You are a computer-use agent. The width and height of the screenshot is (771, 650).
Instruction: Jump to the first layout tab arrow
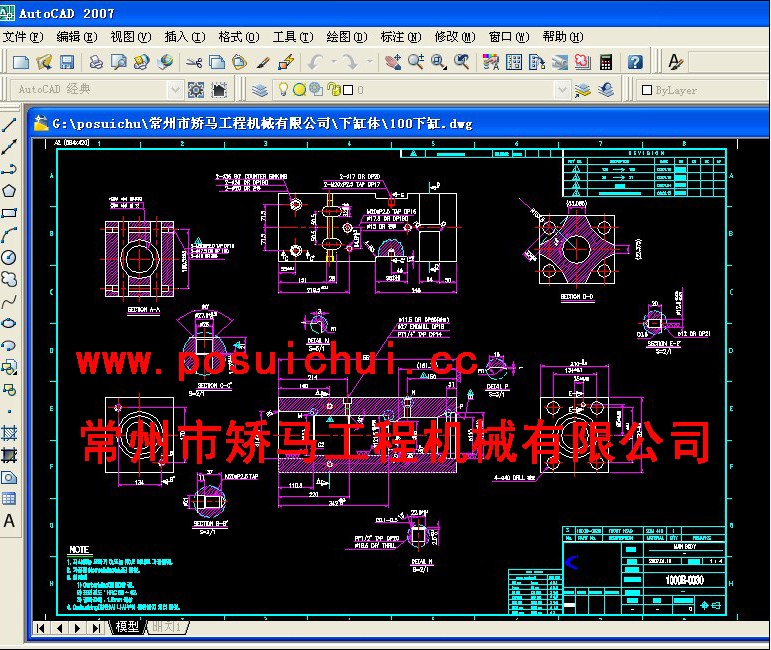coord(41,628)
